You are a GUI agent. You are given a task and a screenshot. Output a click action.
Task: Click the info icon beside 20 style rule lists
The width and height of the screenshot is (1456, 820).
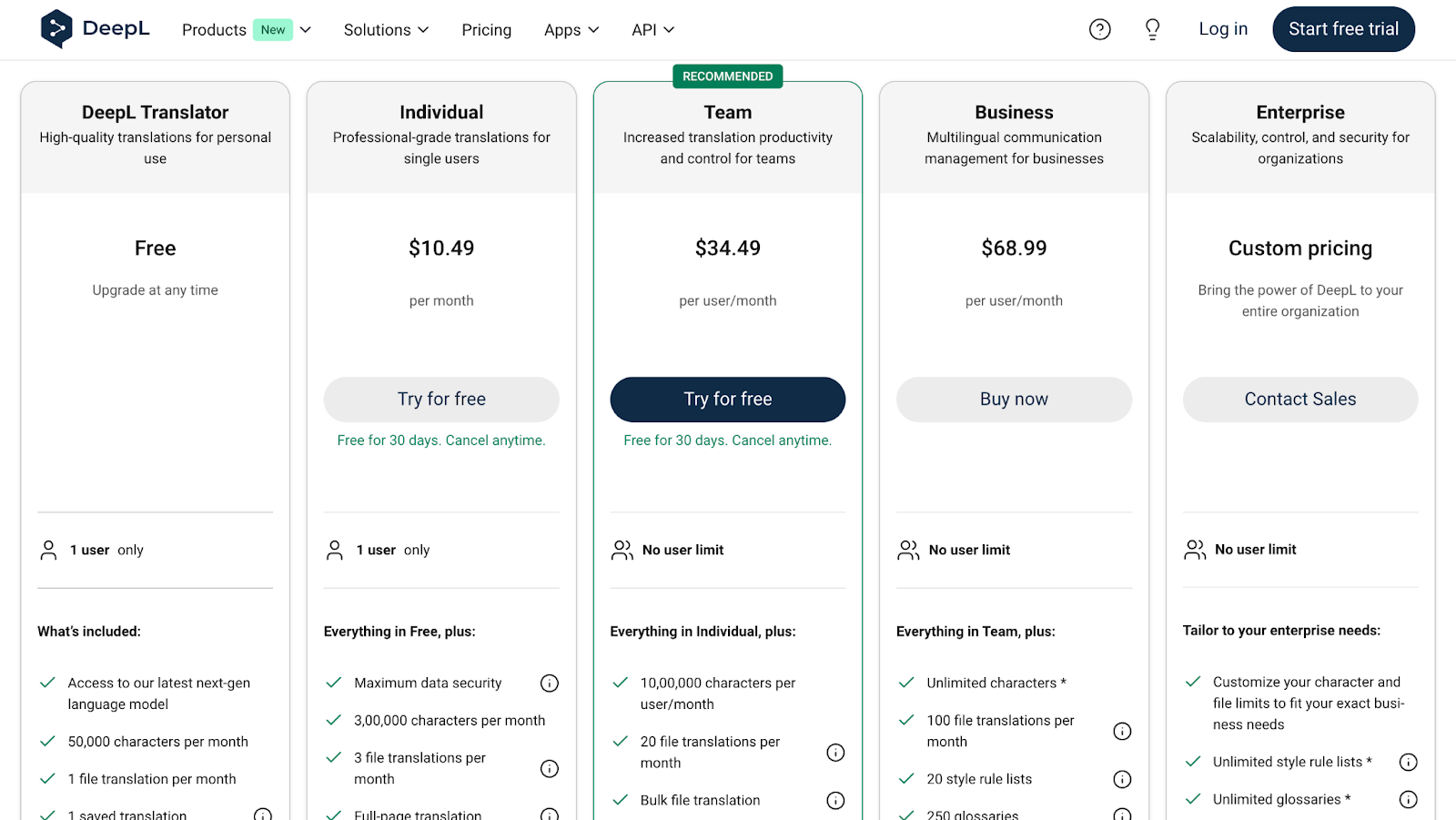[1122, 778]
